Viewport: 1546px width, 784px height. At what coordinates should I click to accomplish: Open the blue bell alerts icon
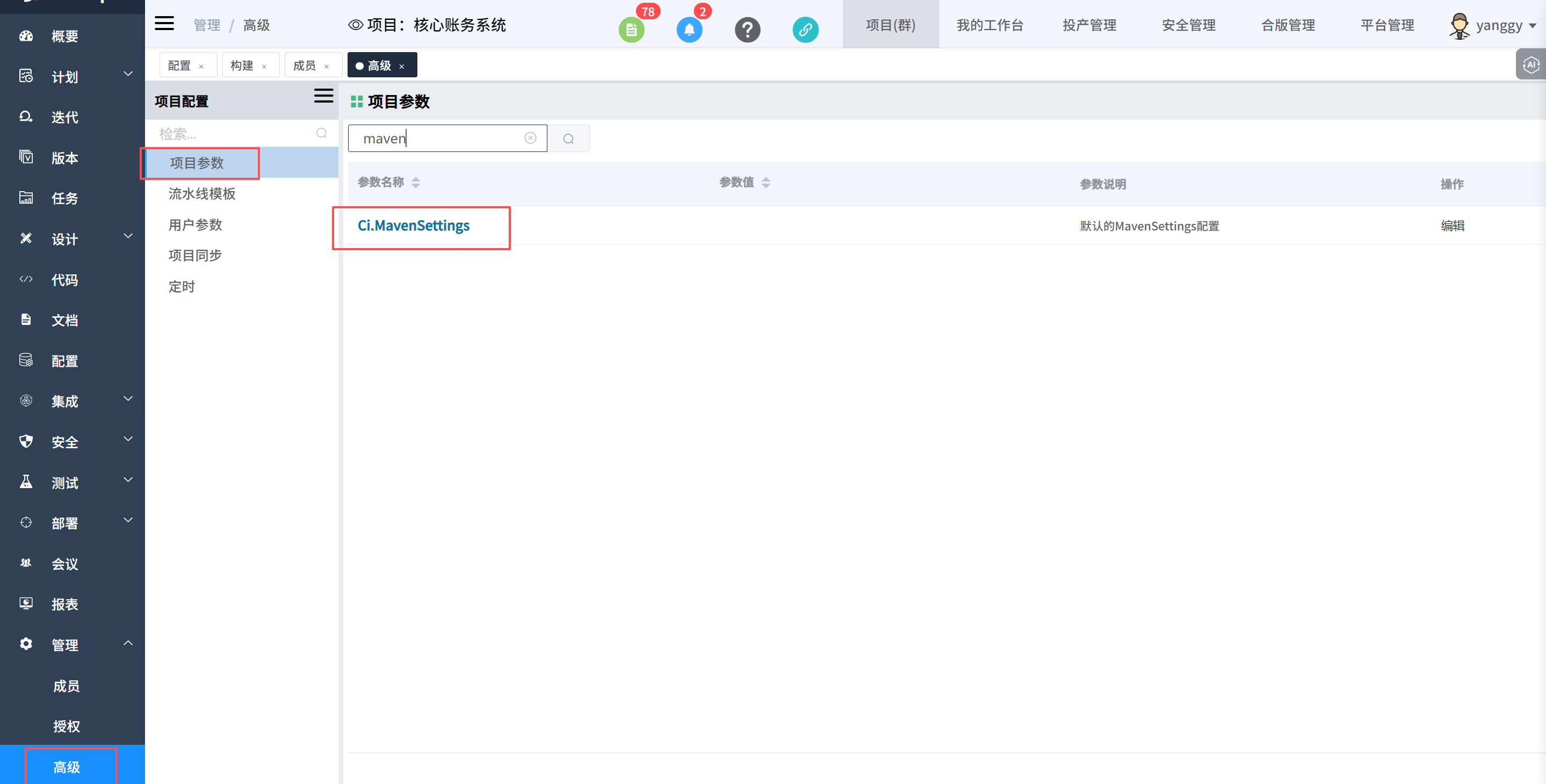689,30
